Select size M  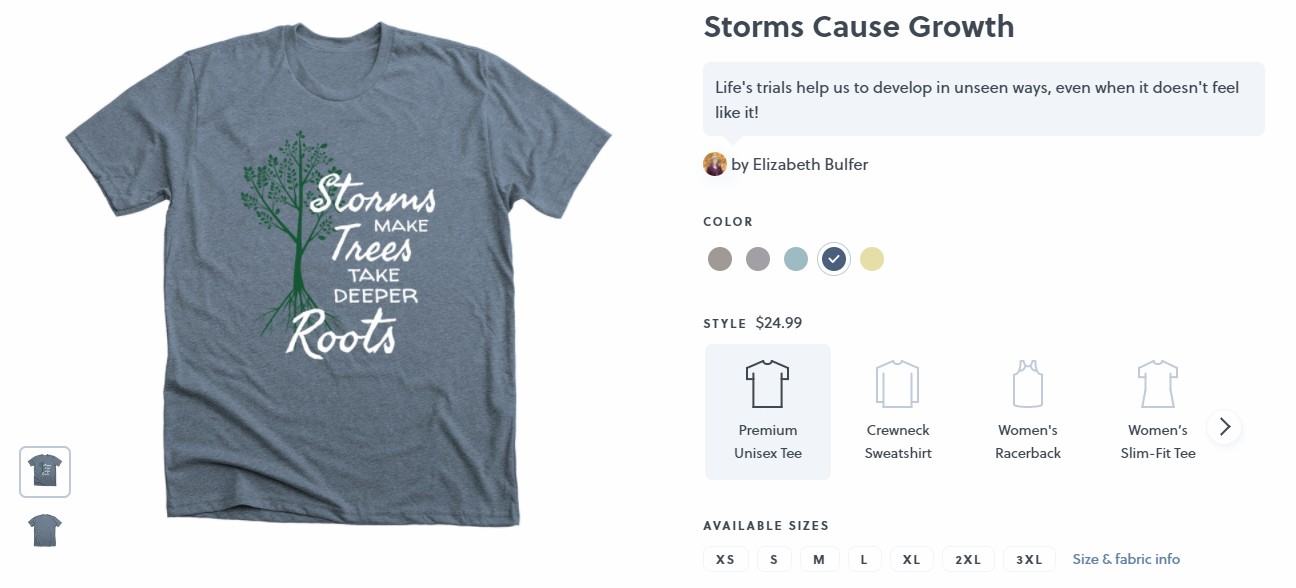click(819, 559)
